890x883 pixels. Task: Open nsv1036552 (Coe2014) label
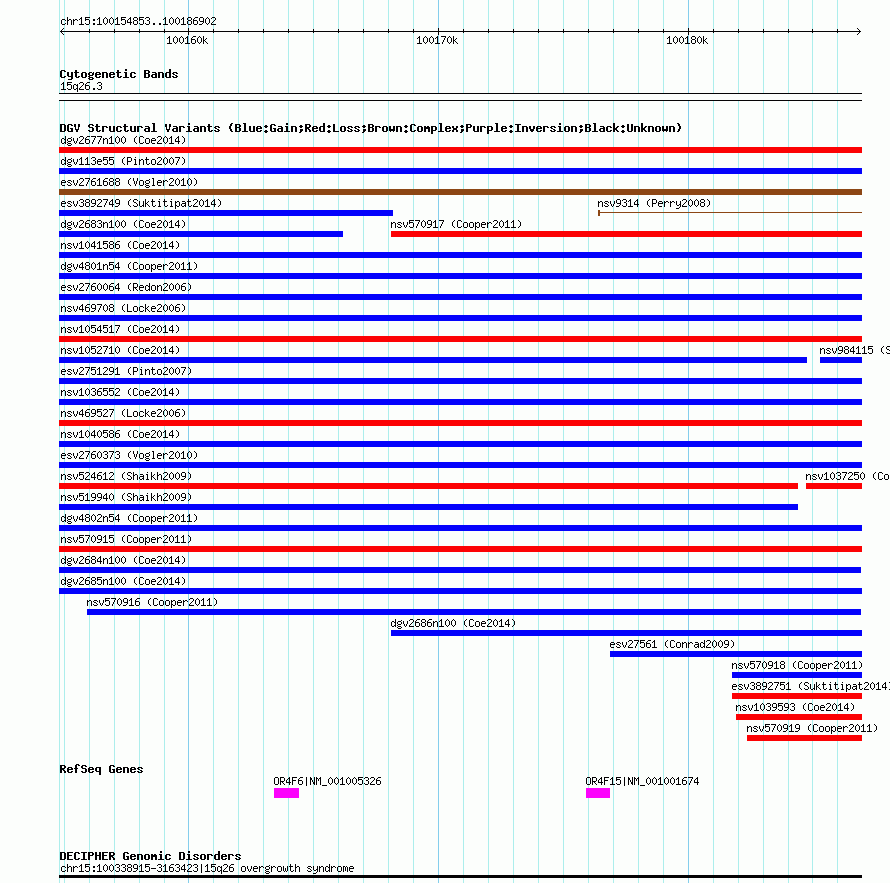(120, 392)
